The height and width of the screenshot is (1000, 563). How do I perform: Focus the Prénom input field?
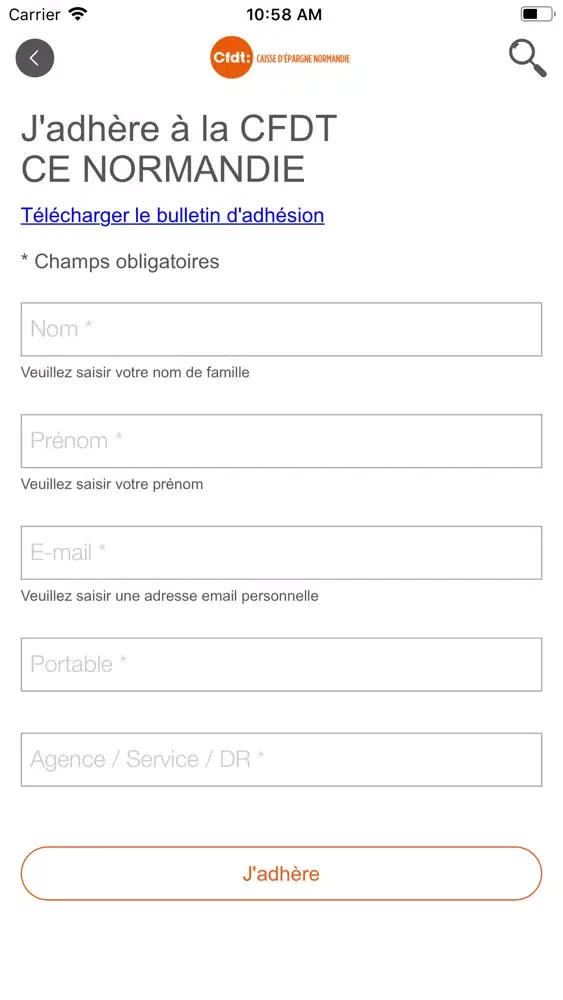(x=281, y=441)
